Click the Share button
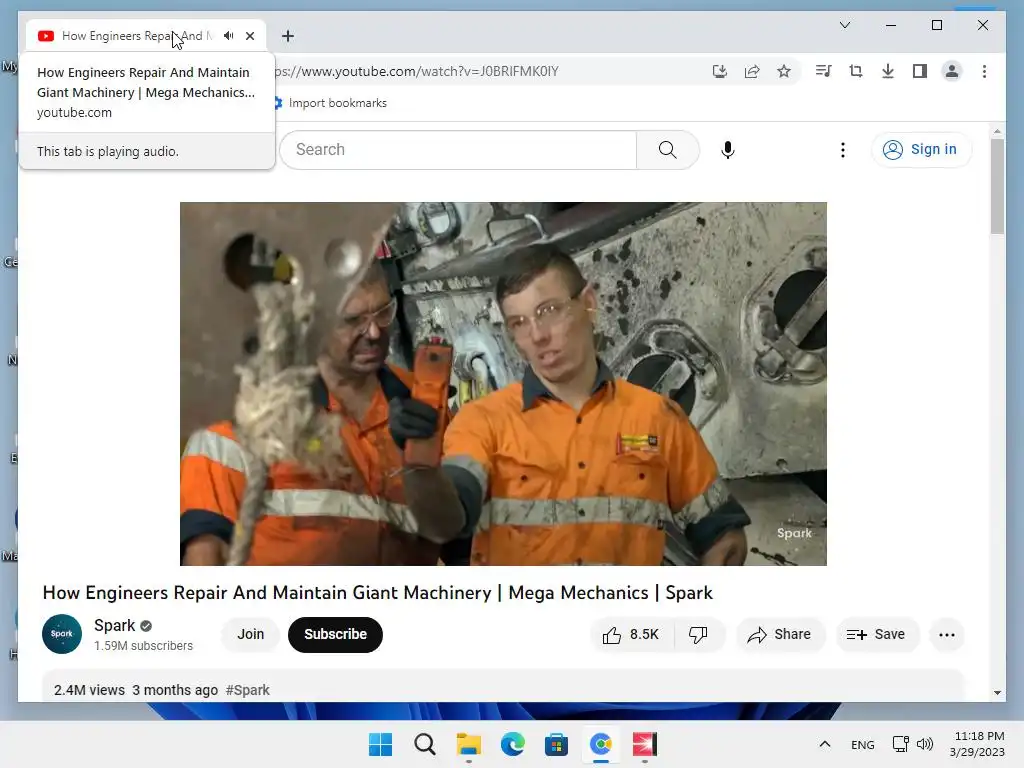This screenshot has width=1024, height=768. [780, 634]
